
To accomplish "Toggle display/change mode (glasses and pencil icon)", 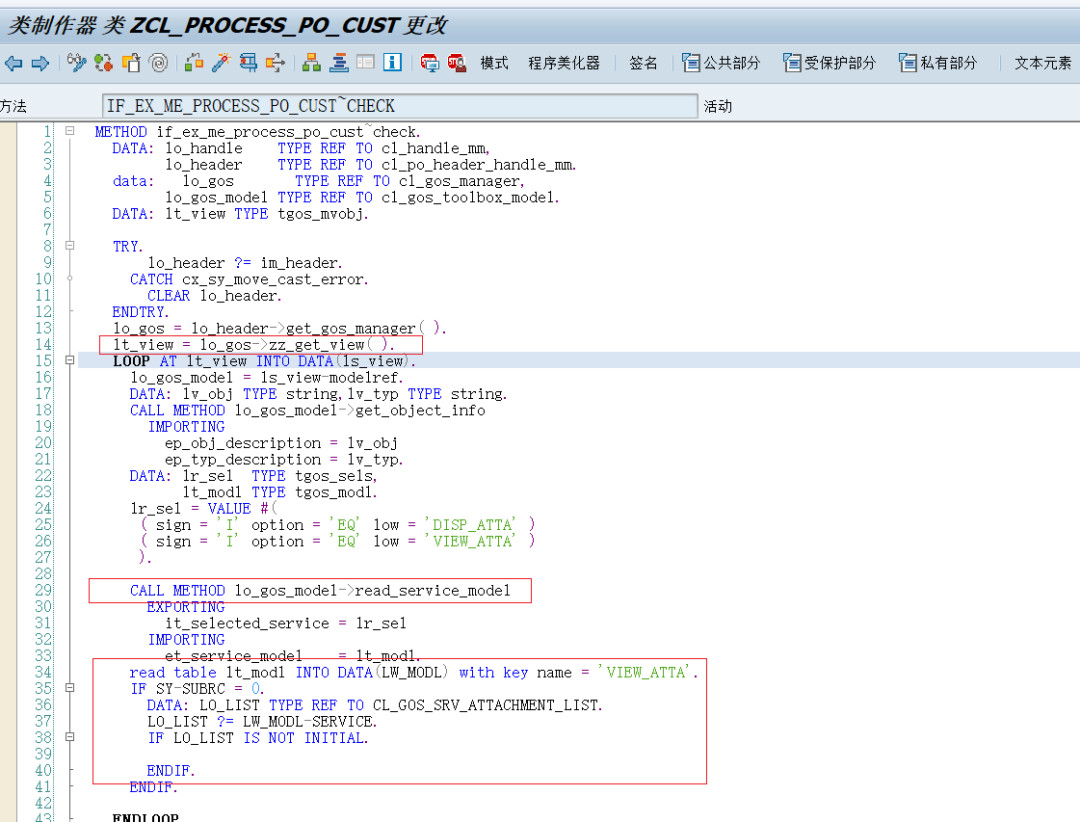I will click(x=76, y=63).
